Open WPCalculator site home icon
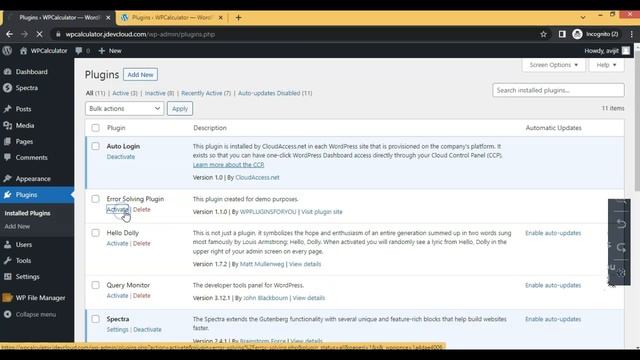Image resolution: width=640 pixels, height=360 pixels. 23,51
